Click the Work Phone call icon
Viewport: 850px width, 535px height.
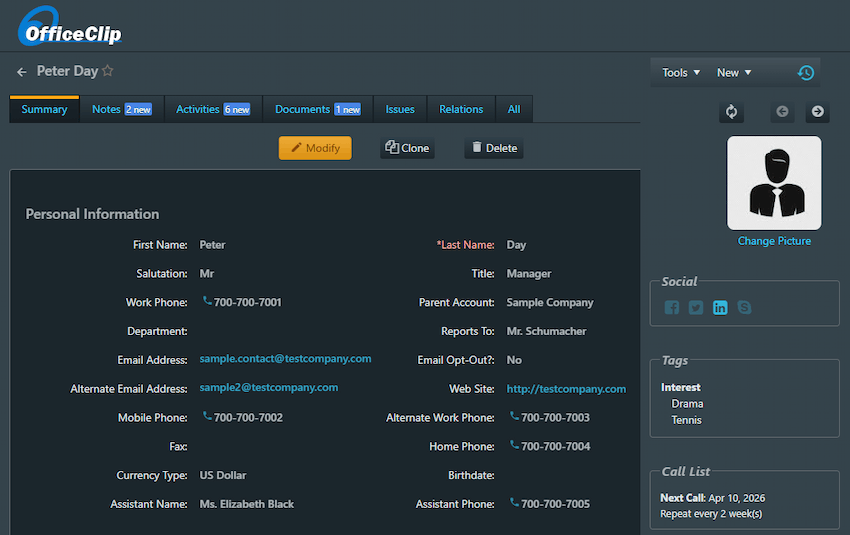(207, 301)
